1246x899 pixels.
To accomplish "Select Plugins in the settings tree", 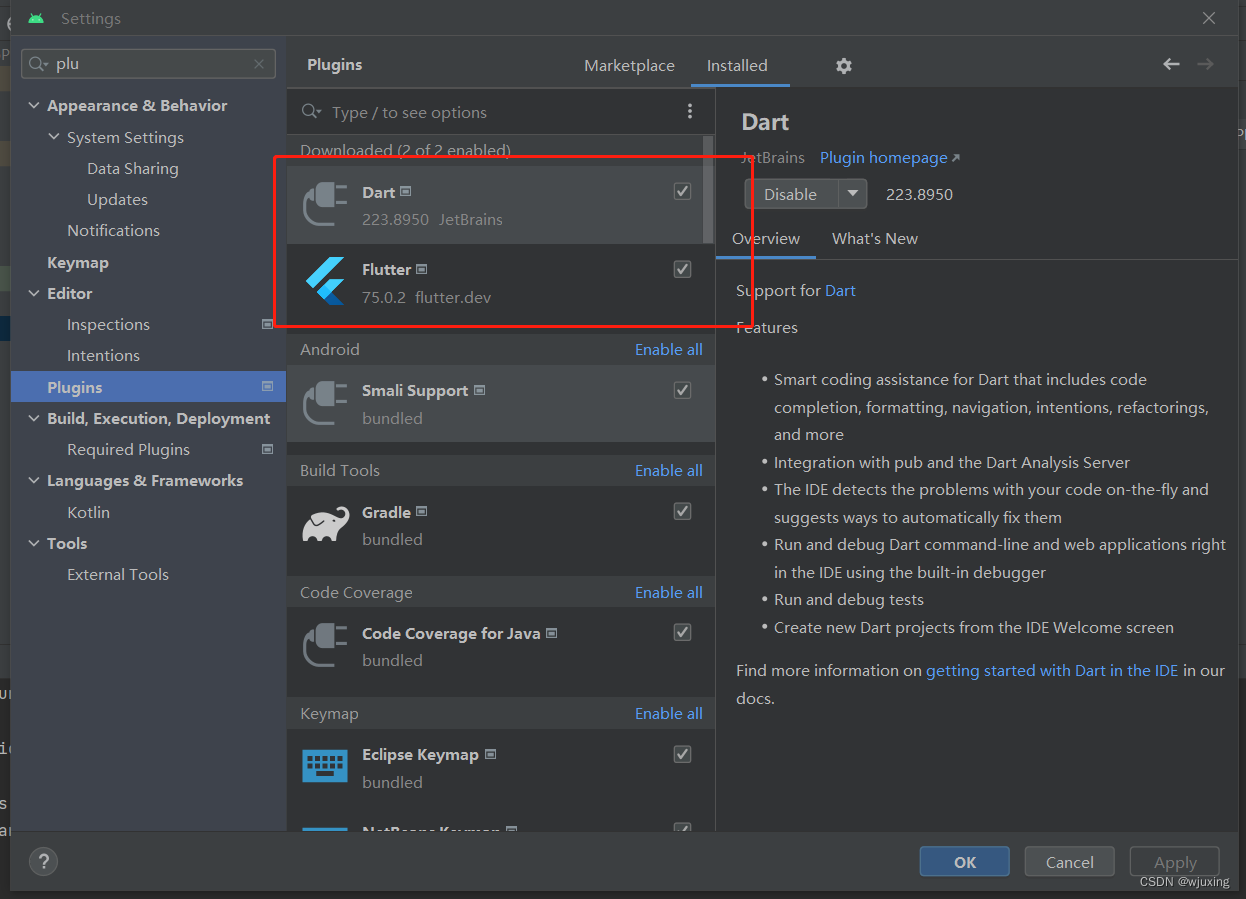I will point(148,387).
